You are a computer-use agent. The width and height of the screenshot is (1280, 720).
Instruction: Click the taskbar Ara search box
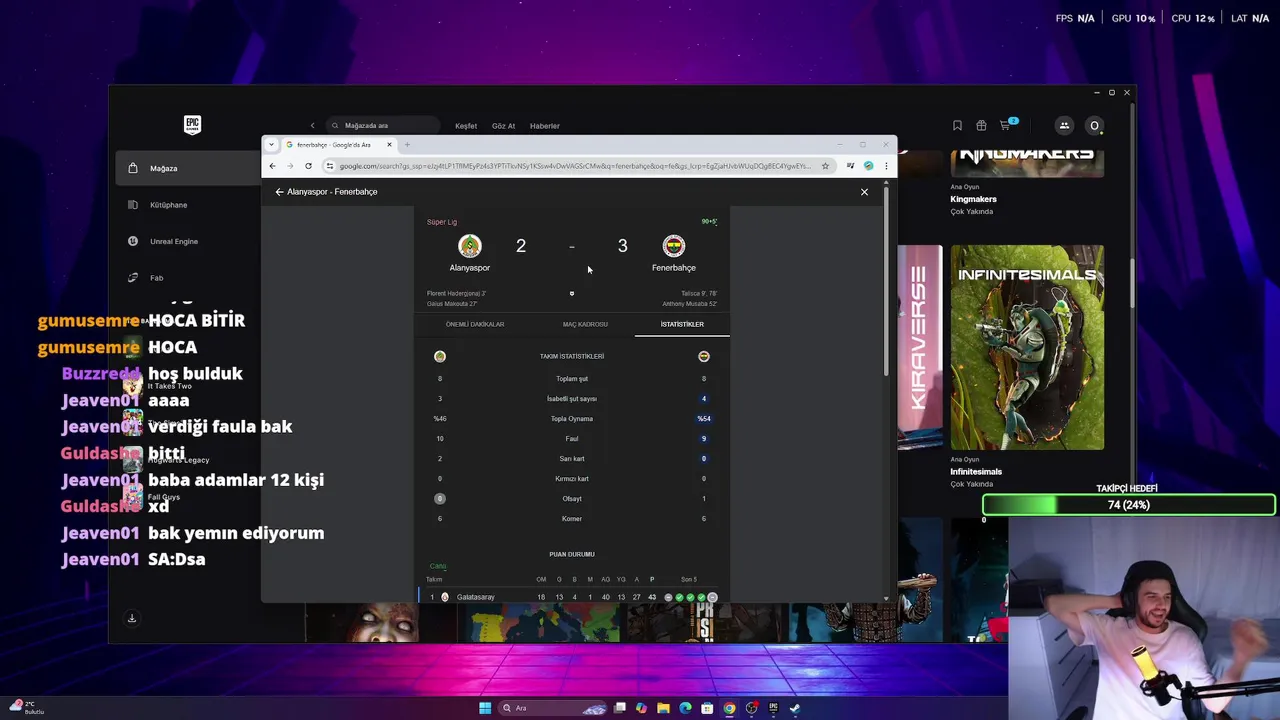point(553,708)
